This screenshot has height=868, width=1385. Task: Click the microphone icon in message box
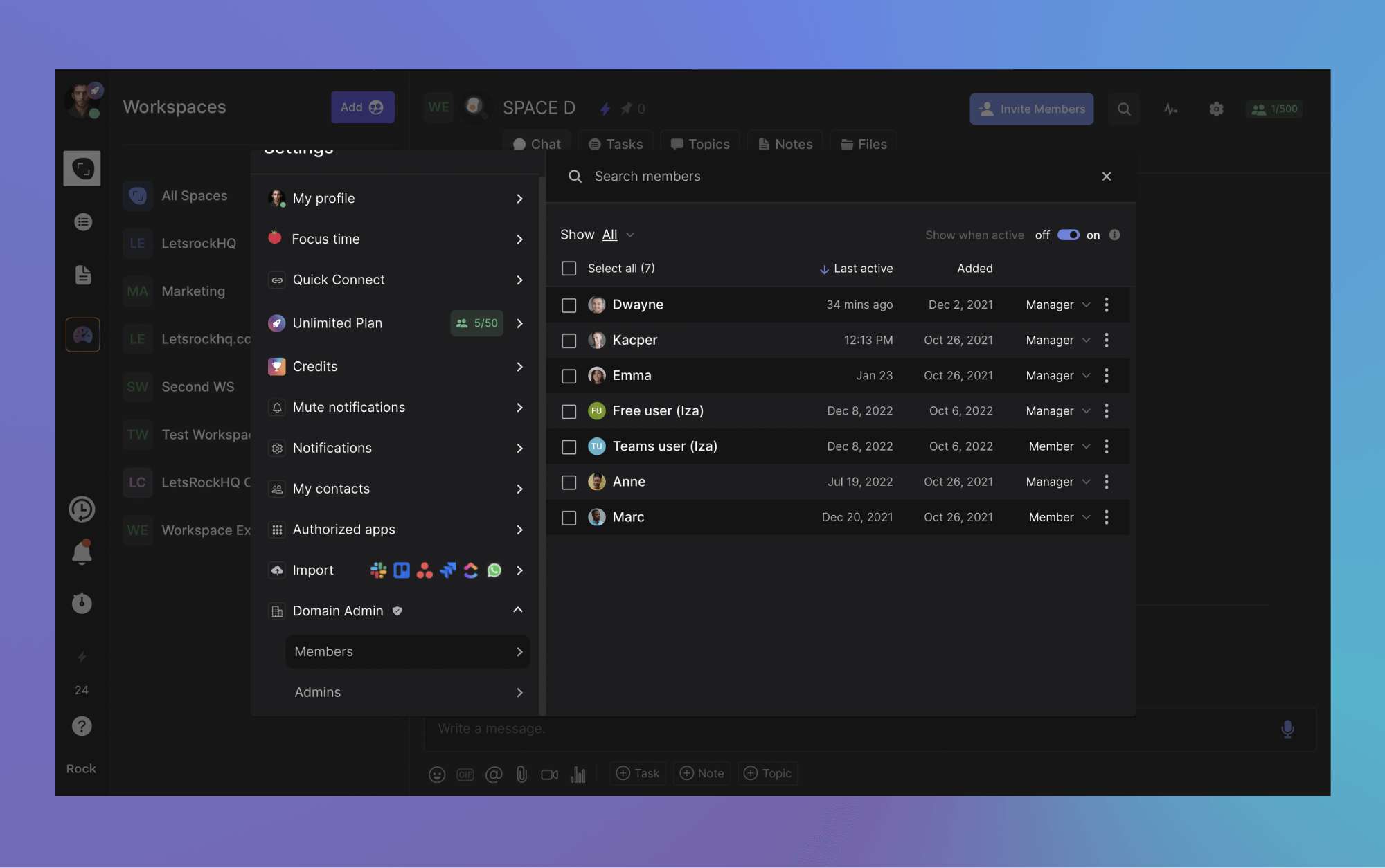(x=1287, y=729)
